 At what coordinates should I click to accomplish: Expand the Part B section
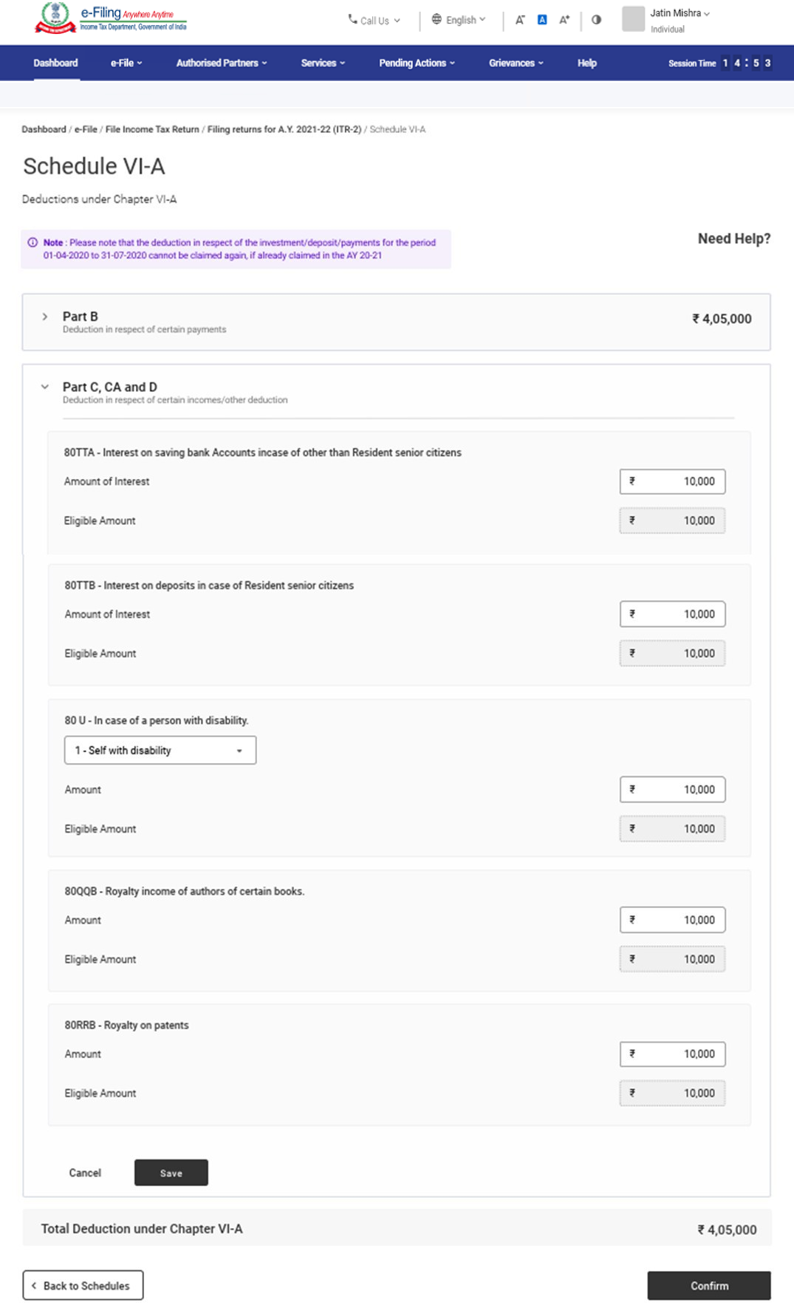(45, 317)
